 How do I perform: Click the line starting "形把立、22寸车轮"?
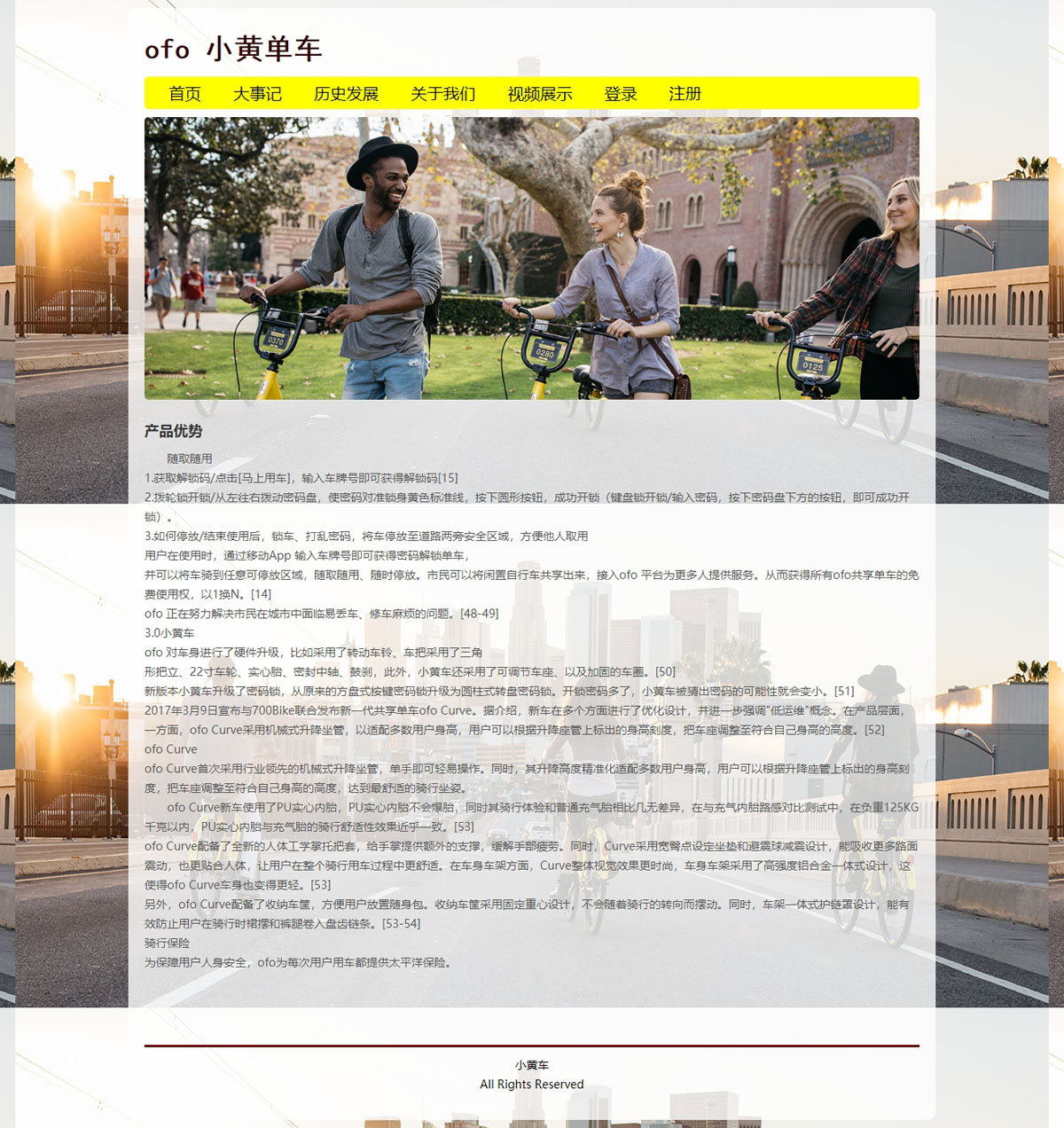[x=410, y=672]
